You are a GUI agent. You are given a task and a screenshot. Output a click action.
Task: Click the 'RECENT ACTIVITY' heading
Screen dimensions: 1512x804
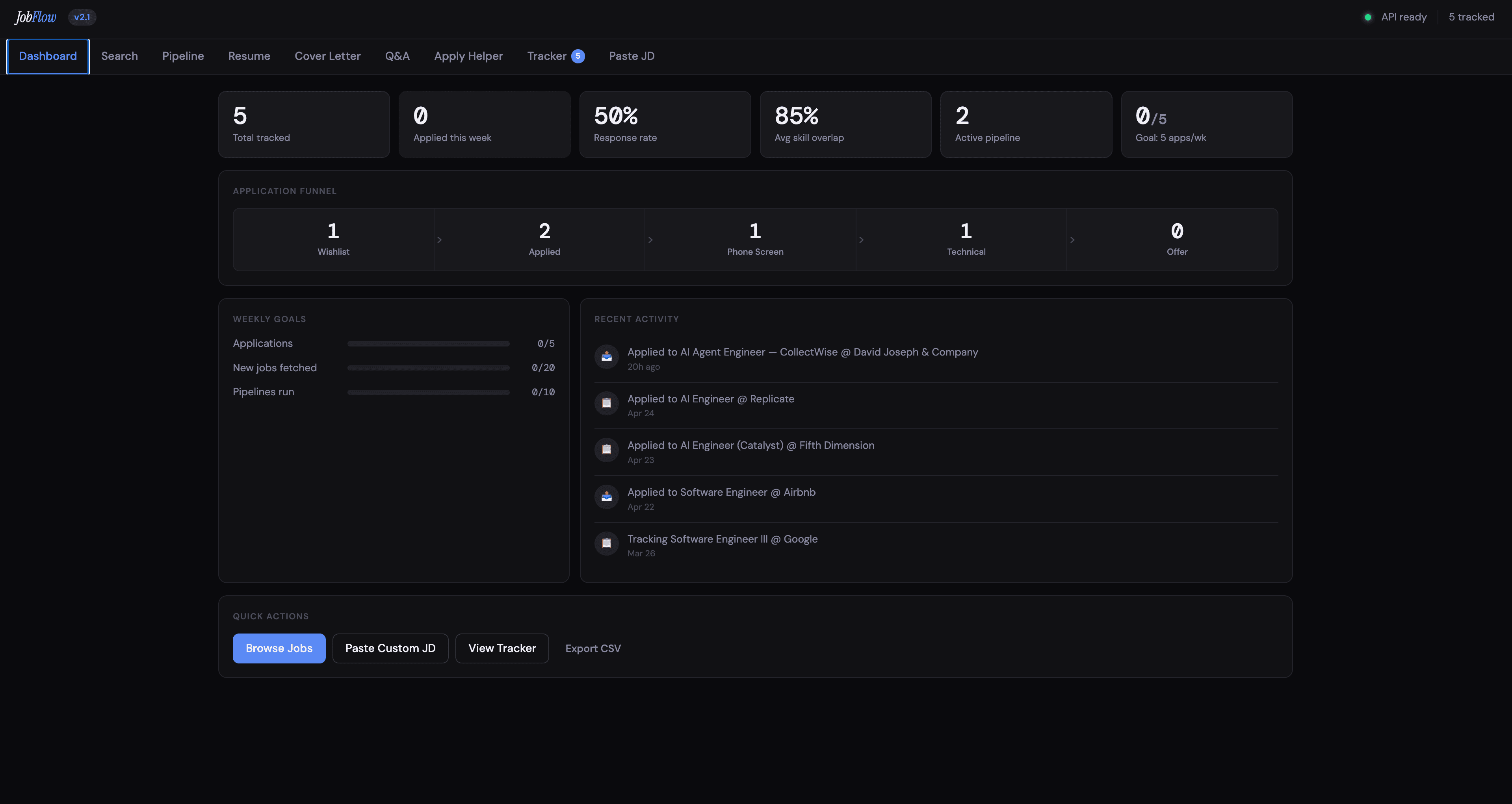point(636,319)
